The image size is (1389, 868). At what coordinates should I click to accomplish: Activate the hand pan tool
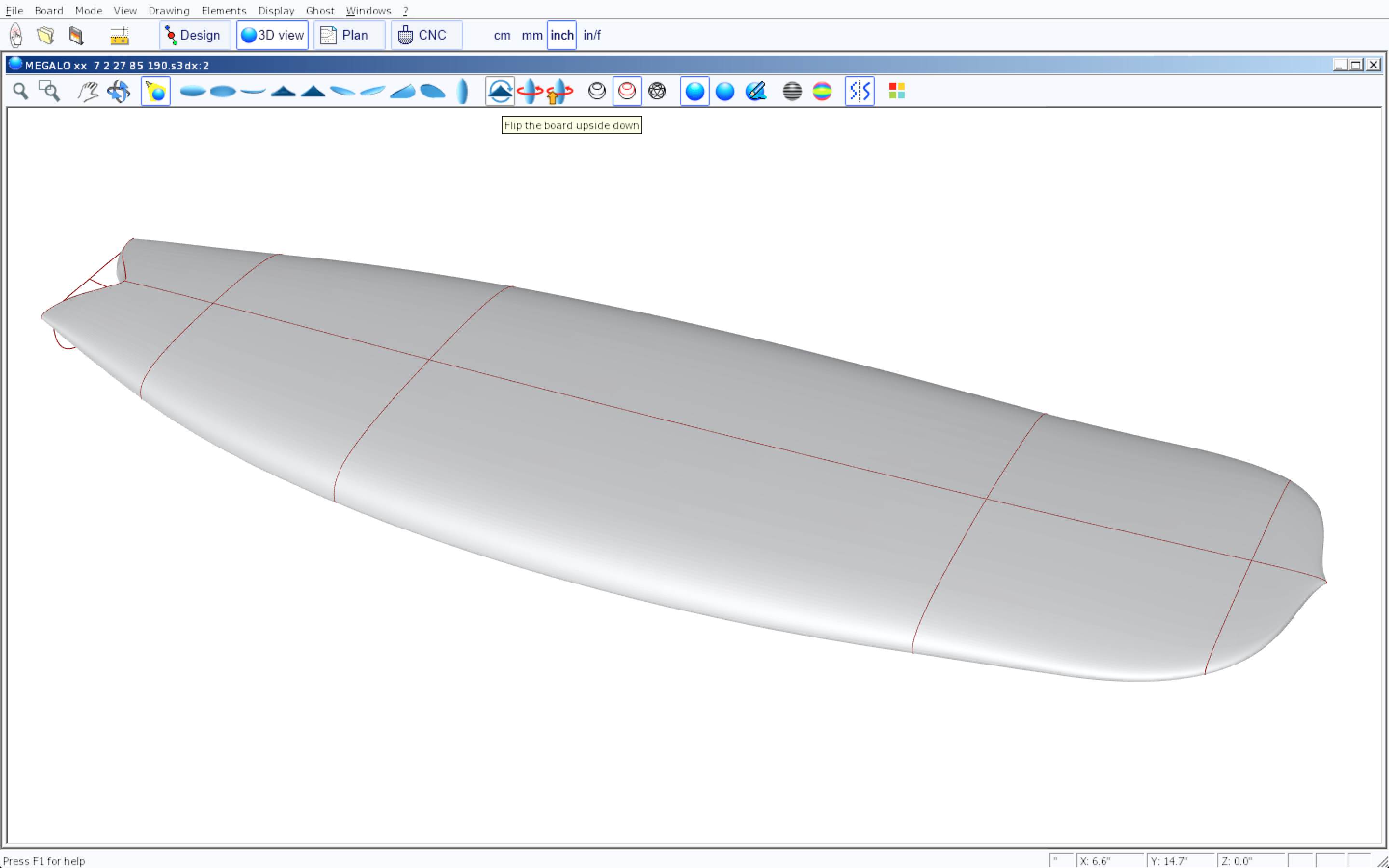click(88, 91)
